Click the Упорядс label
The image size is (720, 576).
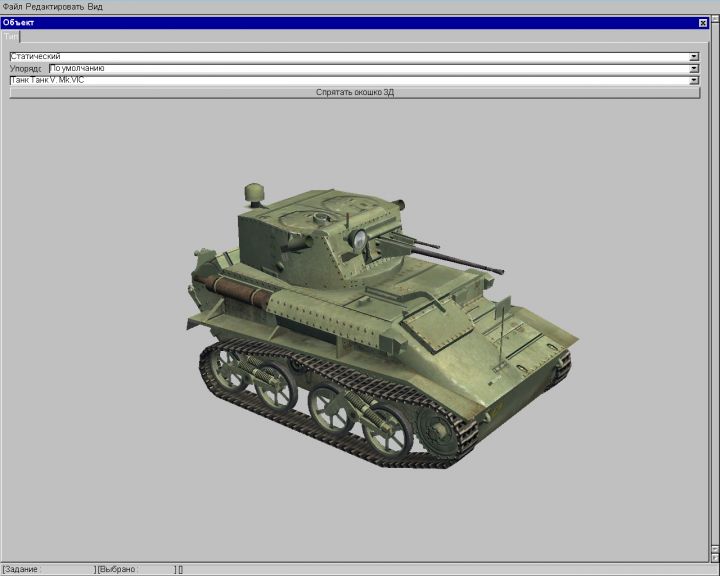point(26,69)
